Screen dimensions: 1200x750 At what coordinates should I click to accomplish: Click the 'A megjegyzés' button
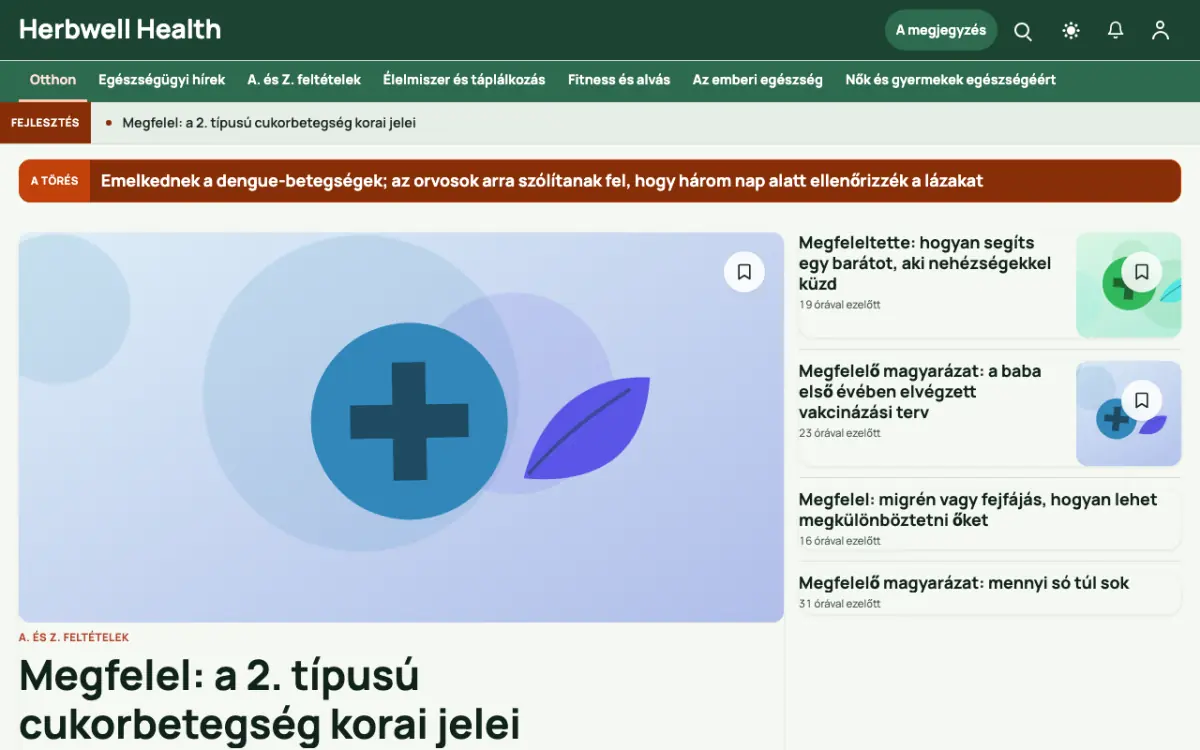[x=941, y=30]
